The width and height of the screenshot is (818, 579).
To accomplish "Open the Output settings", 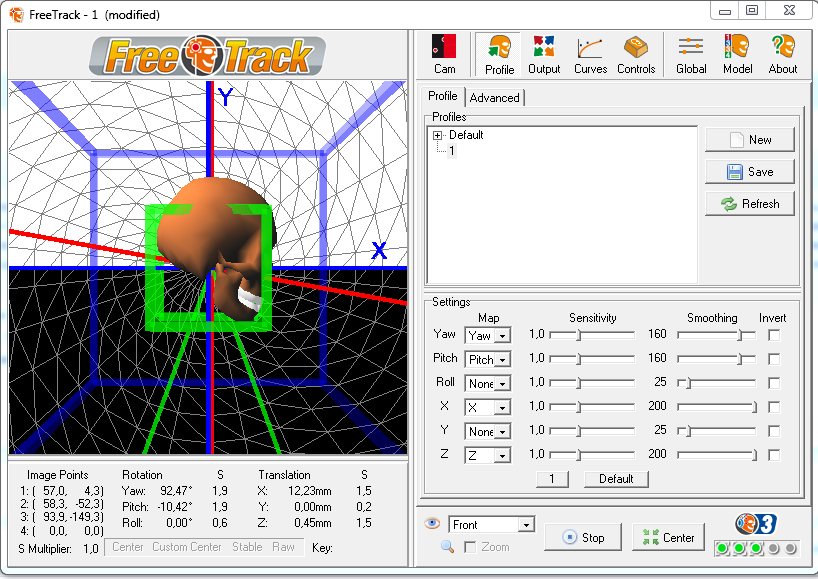I will point(544,54).
